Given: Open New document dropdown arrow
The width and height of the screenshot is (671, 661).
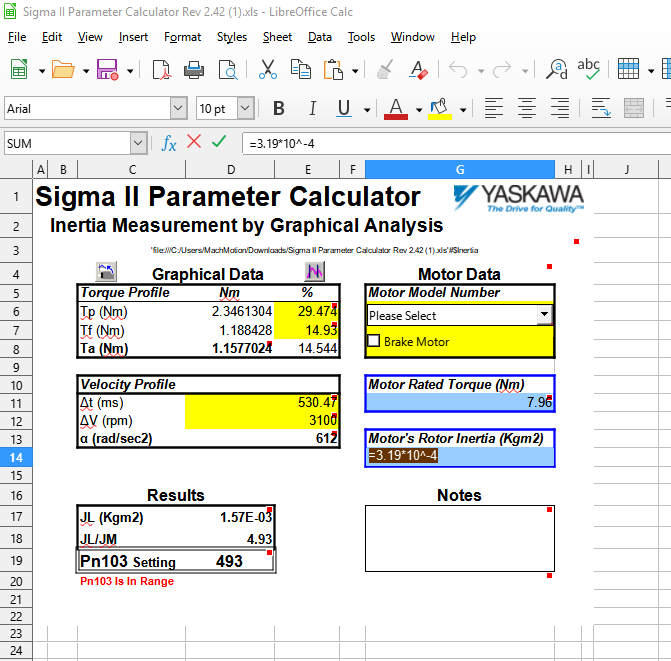Looking at the screenshot, I should 42,71.
